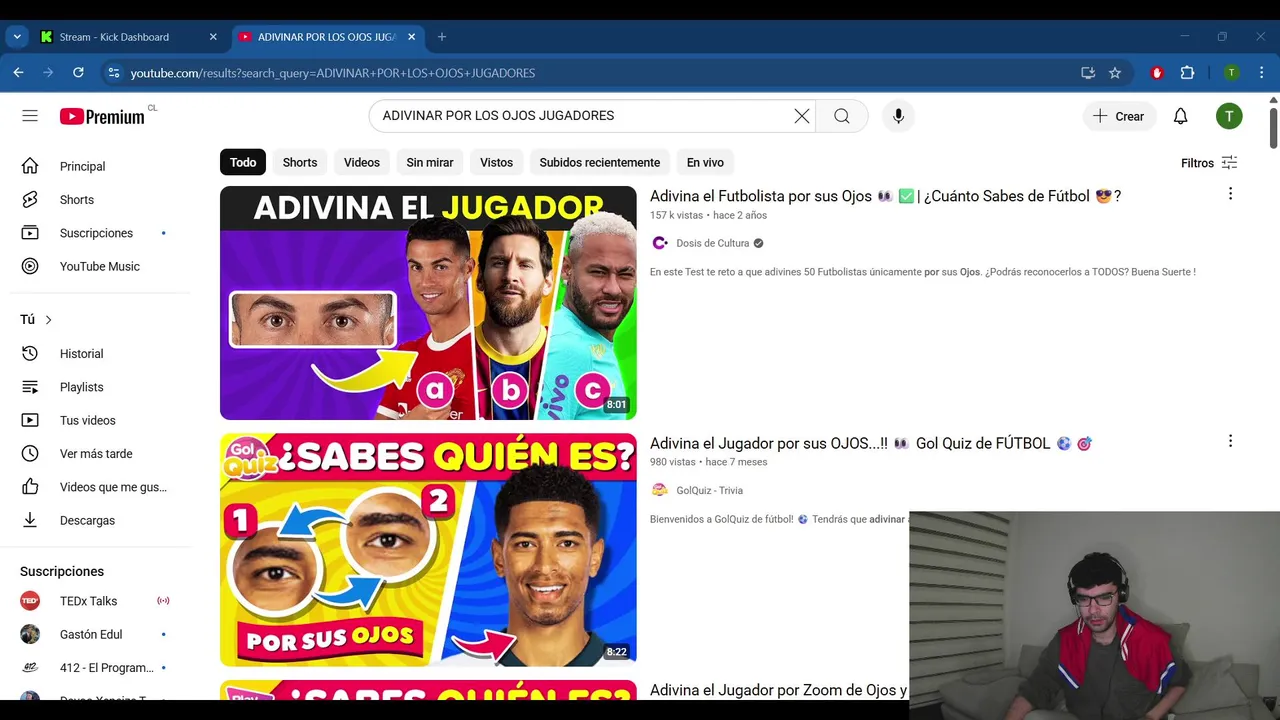
Task: Open YouTube Music in sidebar
Action: point(100,266)
